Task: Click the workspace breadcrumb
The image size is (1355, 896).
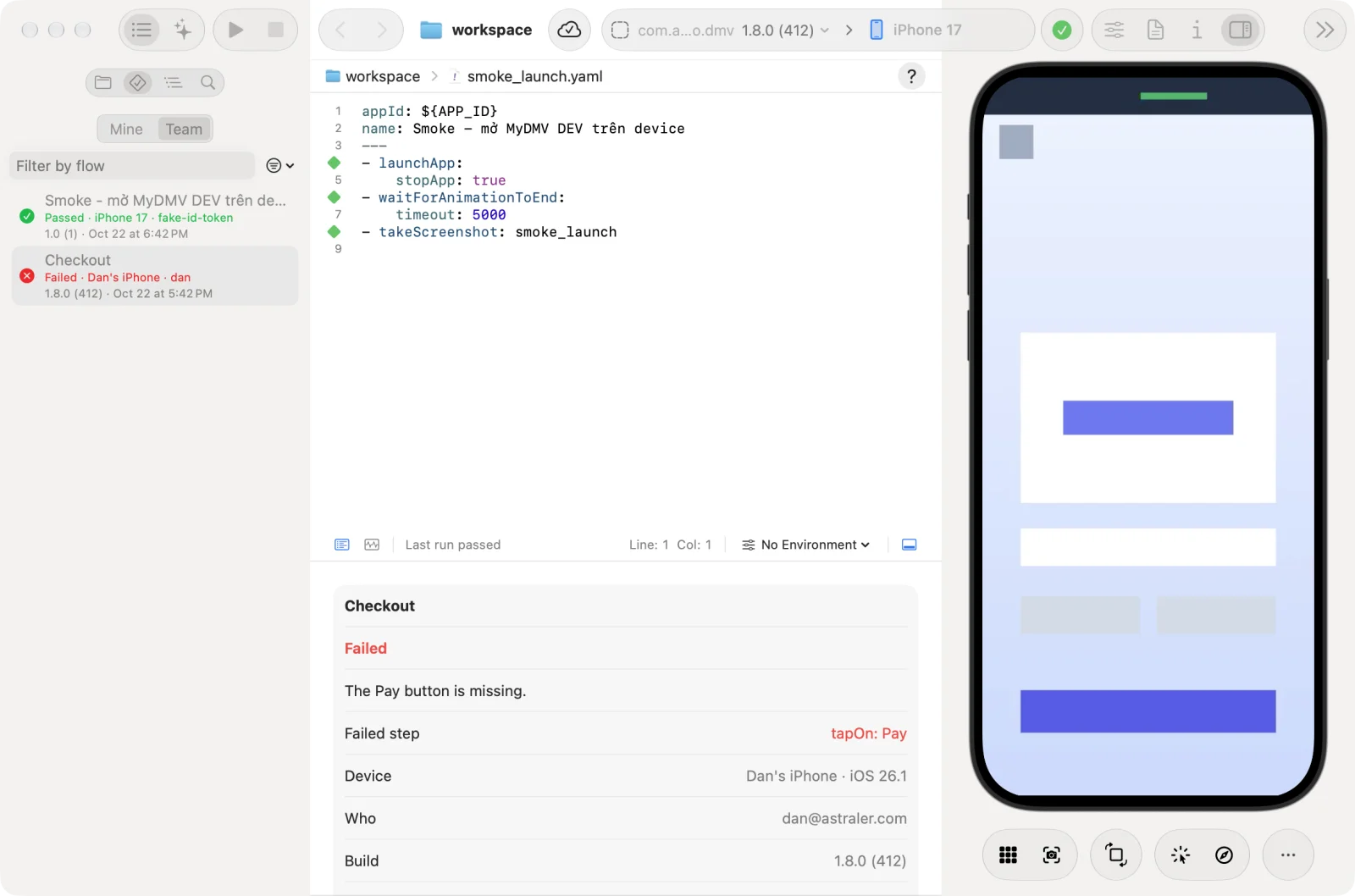Action: point(373,76)
